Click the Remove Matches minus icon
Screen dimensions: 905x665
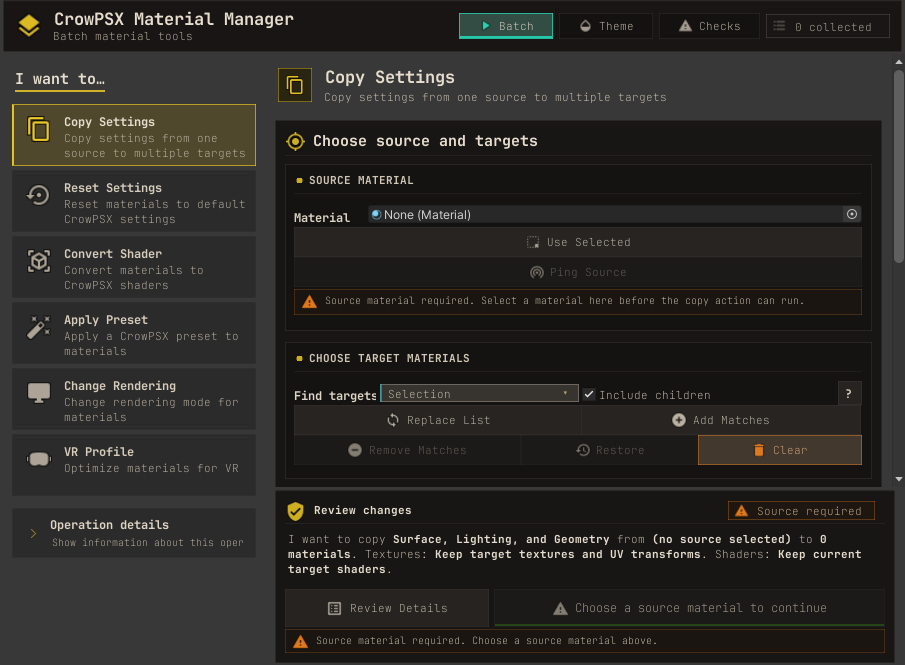coord(355,450)
